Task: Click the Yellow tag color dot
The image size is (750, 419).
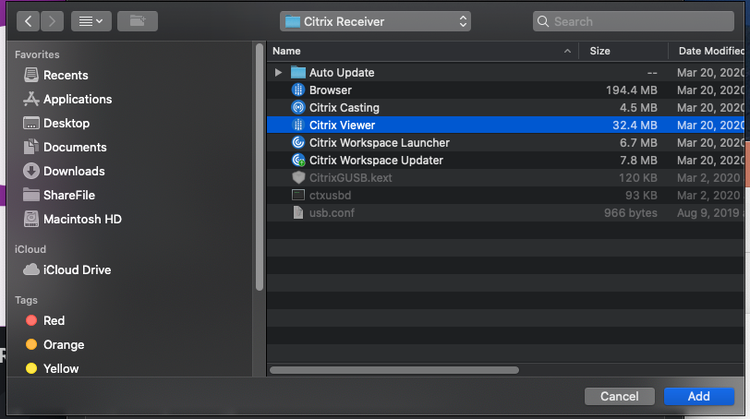Action: pyautogui.click(x=31, y=368)
